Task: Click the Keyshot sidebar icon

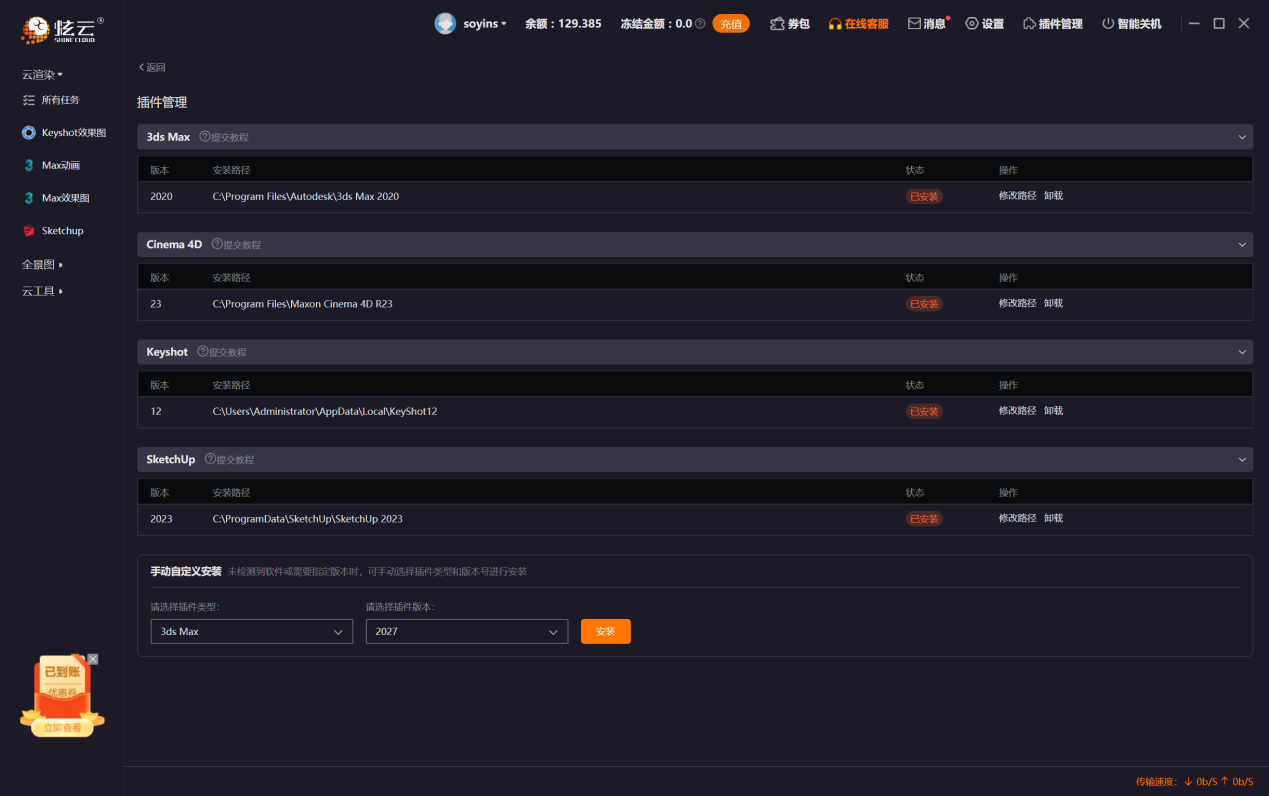Action: click(x=29, y=133)
